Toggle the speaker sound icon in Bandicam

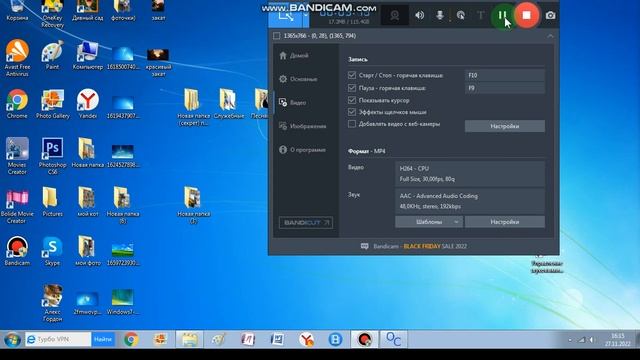click(419, 16)
